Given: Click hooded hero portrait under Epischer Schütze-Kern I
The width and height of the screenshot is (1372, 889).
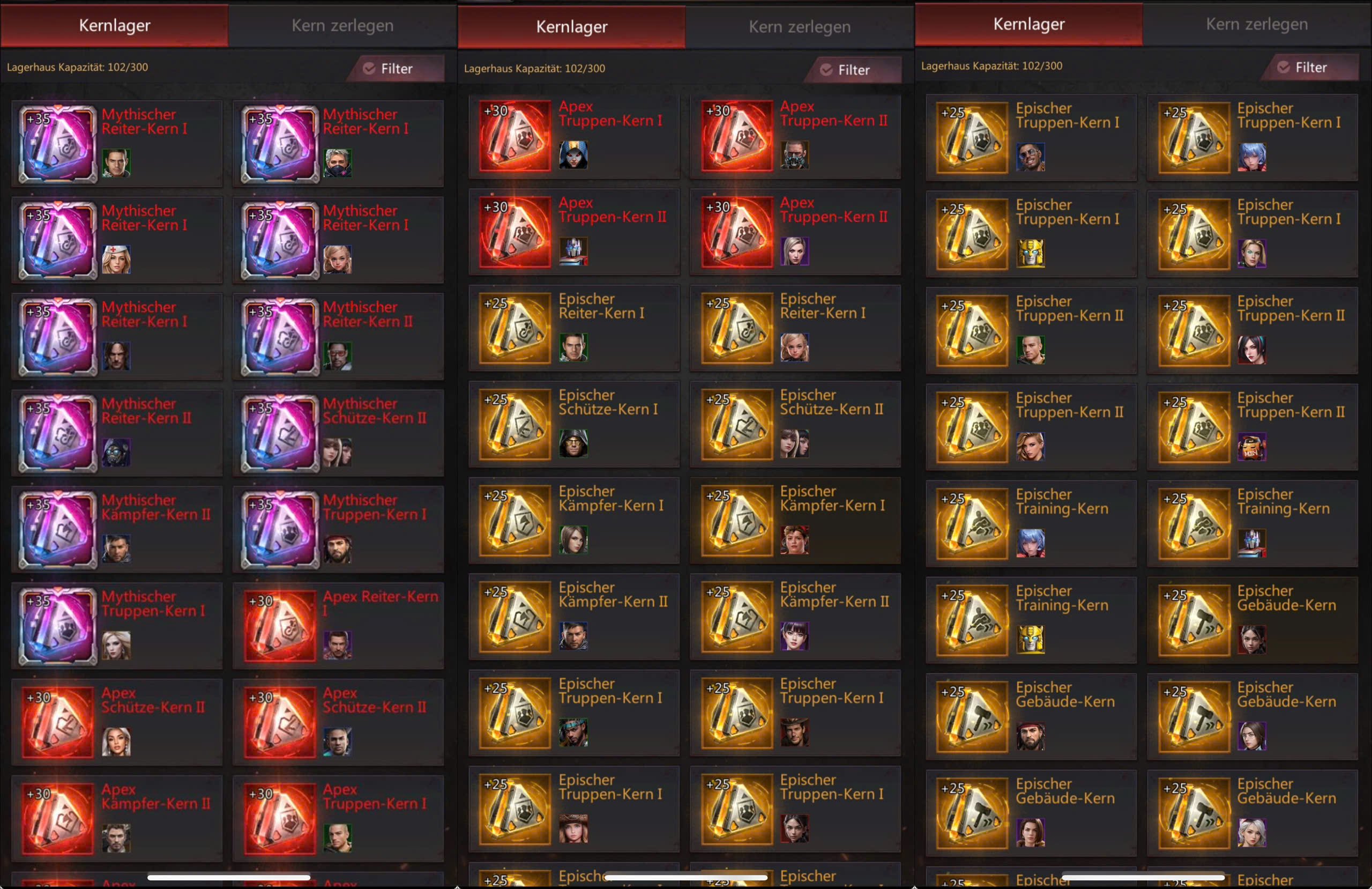Looking at the screenshot, I should pos(573,443).
